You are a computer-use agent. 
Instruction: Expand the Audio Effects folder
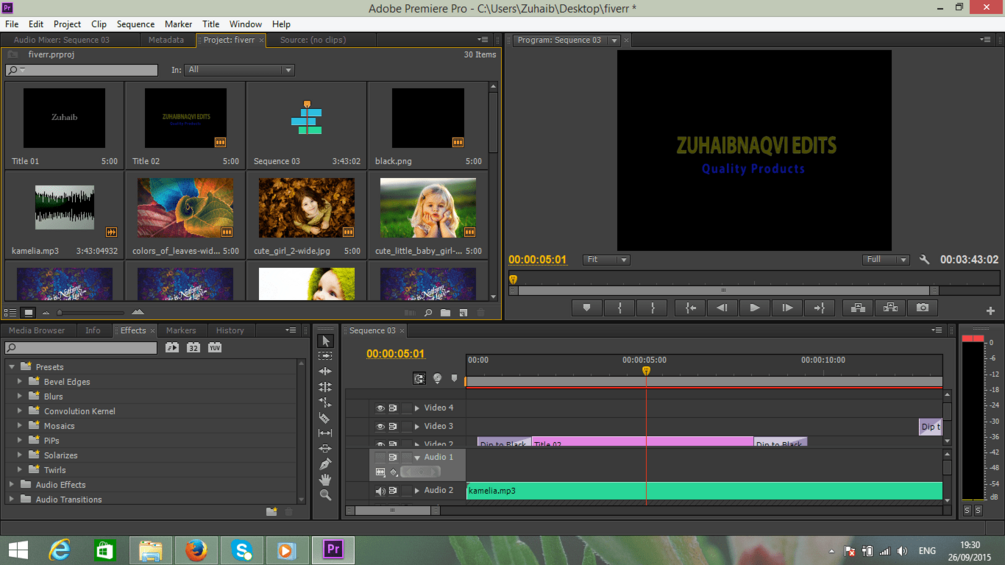12,485
